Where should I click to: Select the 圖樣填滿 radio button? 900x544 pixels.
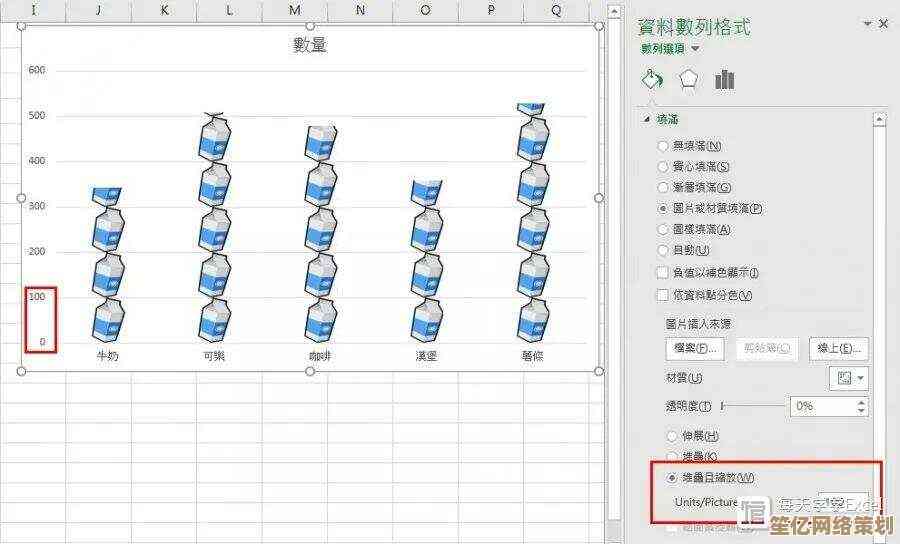click(x=663, y=229)
